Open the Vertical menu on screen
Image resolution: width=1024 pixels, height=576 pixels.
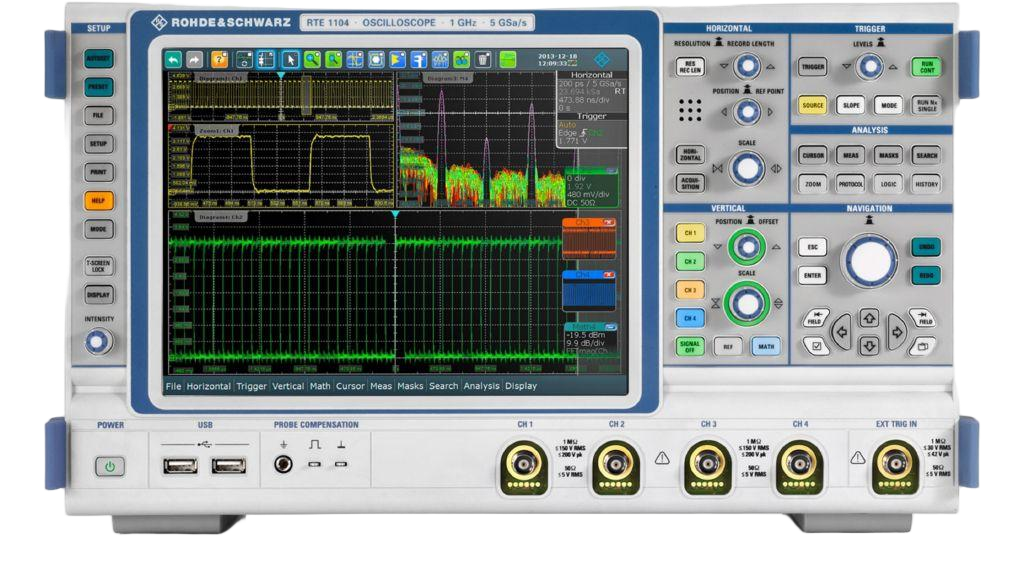[288, 386]
